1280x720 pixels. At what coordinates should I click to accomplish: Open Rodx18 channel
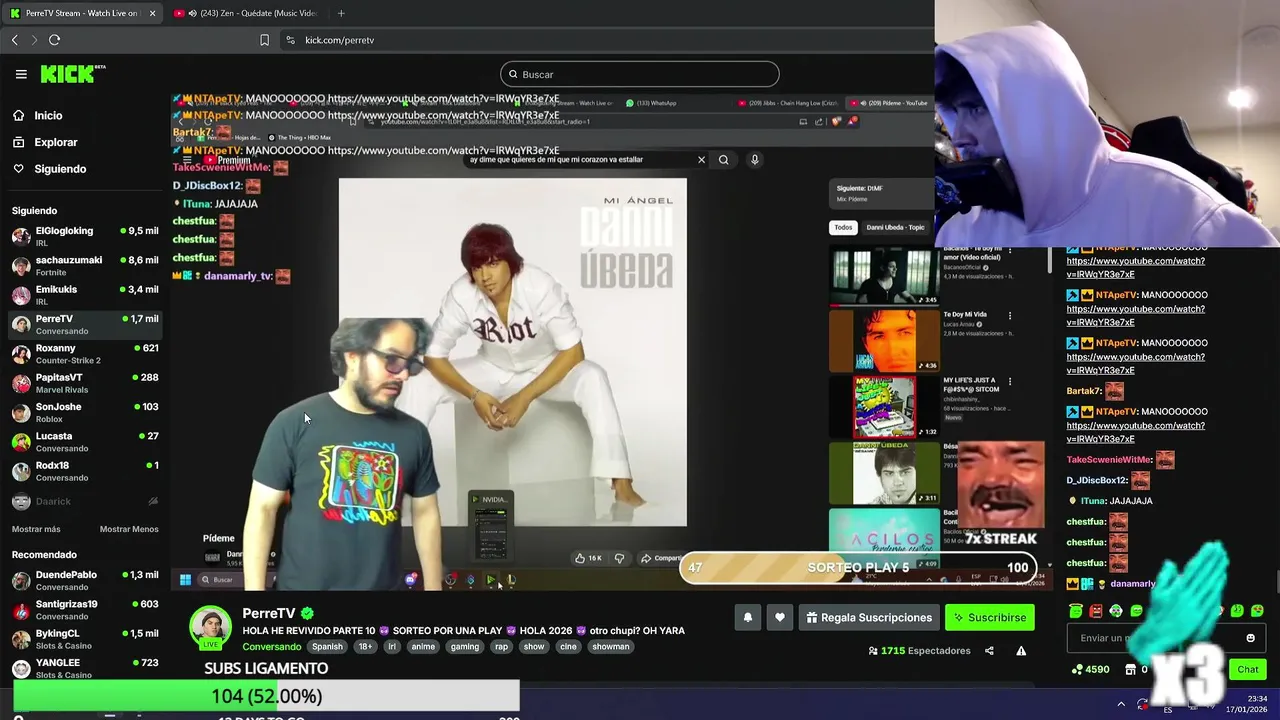coord(85,471)
